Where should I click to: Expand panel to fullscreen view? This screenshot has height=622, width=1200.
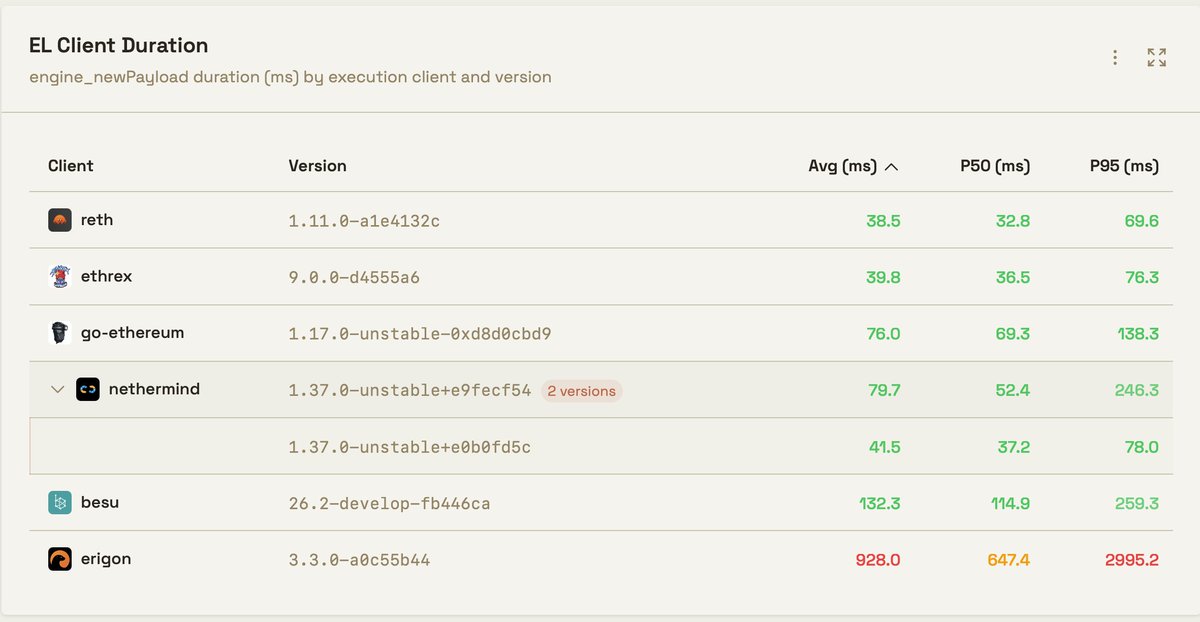pos(1157,58)
